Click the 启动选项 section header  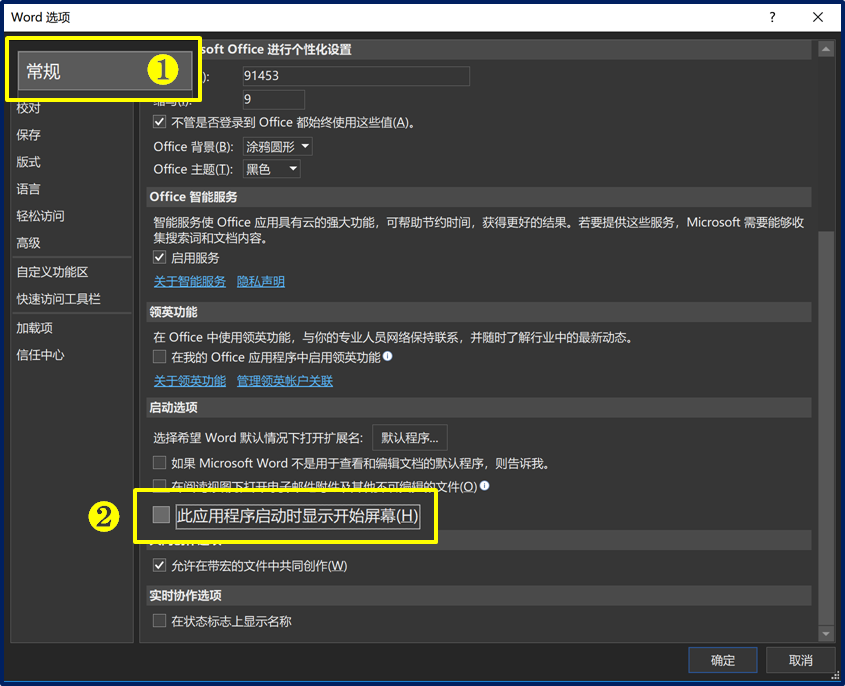pyautogui.click(x=479, y=408)
